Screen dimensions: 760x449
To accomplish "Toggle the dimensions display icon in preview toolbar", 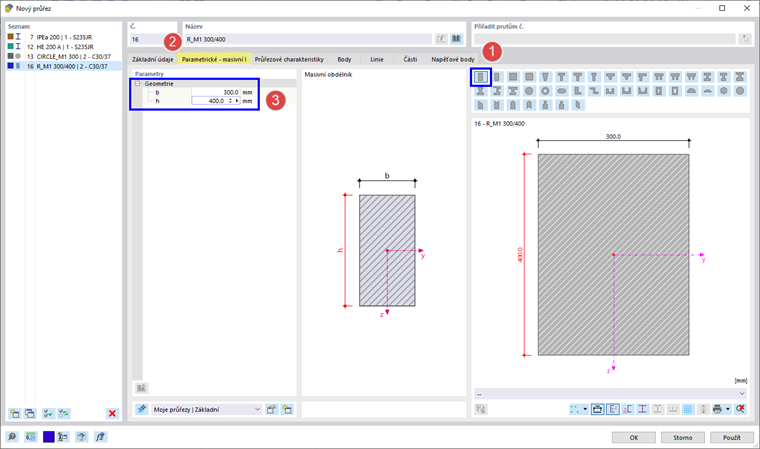I will (x=598, y=409).
